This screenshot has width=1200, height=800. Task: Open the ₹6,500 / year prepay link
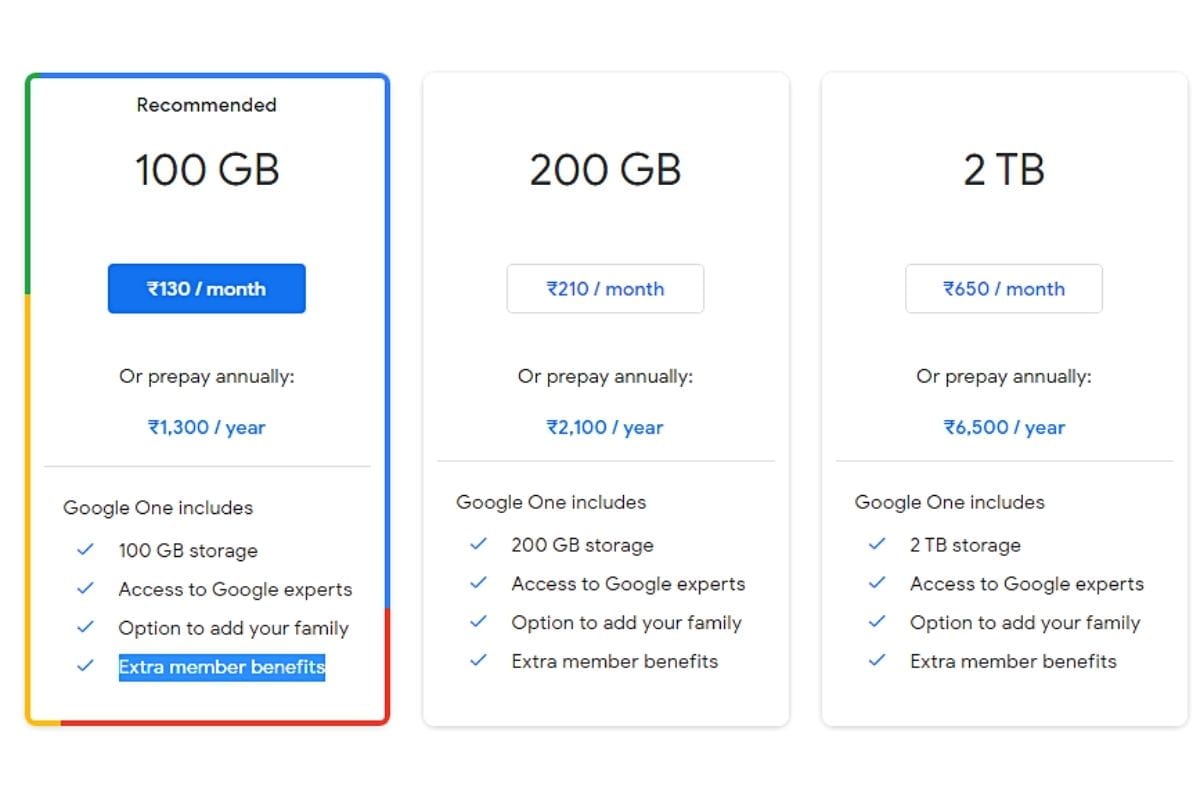(x=1004, y=427)
